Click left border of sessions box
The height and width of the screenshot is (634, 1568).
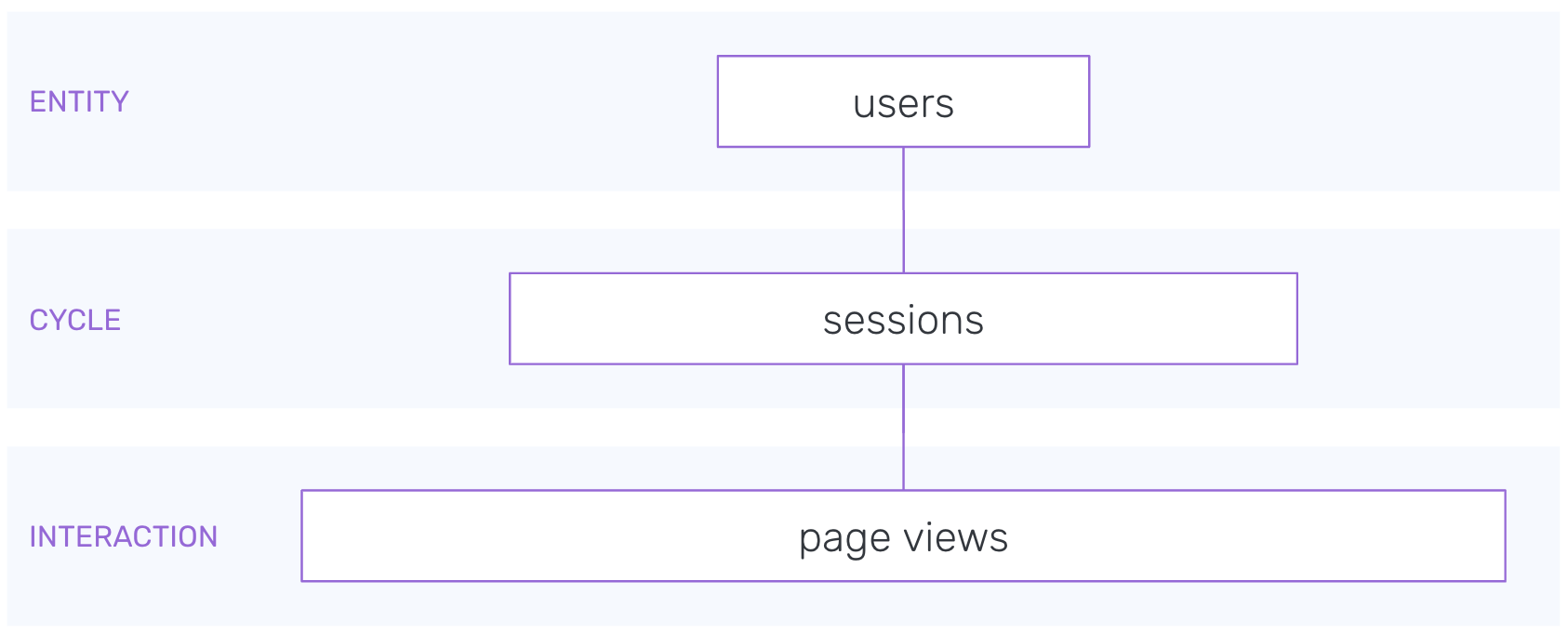click(x=511, y=319)
